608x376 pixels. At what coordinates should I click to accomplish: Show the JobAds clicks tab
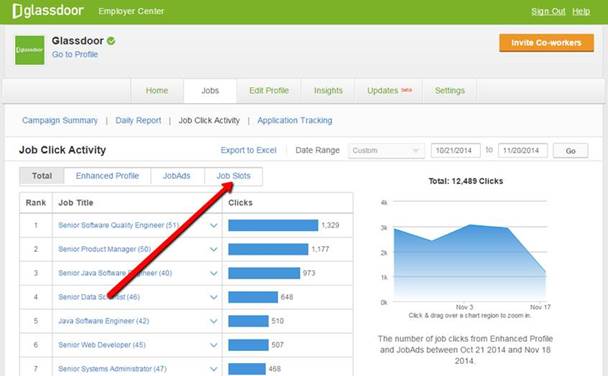pyautogui.click(x=177, y=176)
